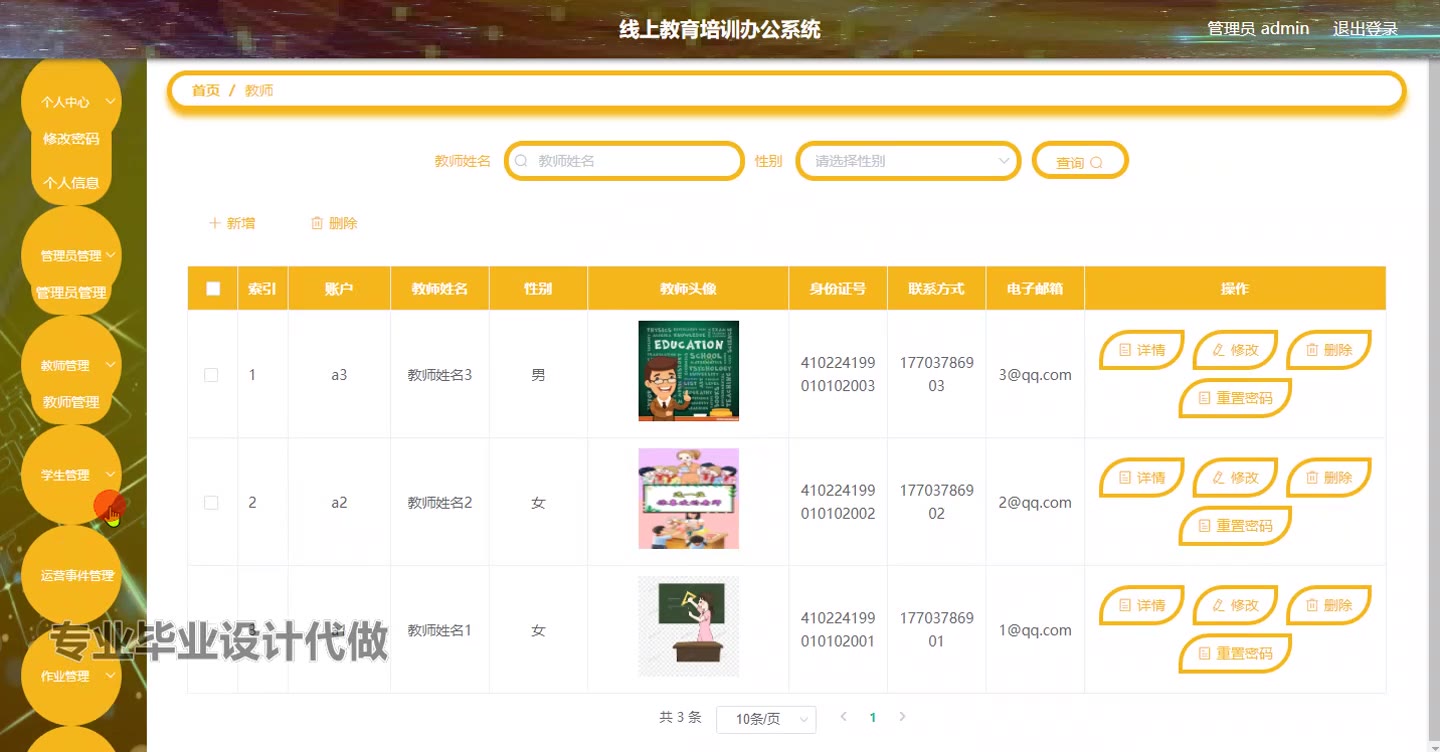Select the 教师管理 submenu item
Viewport: 1440px width, 752px height.
click(71, 402)
